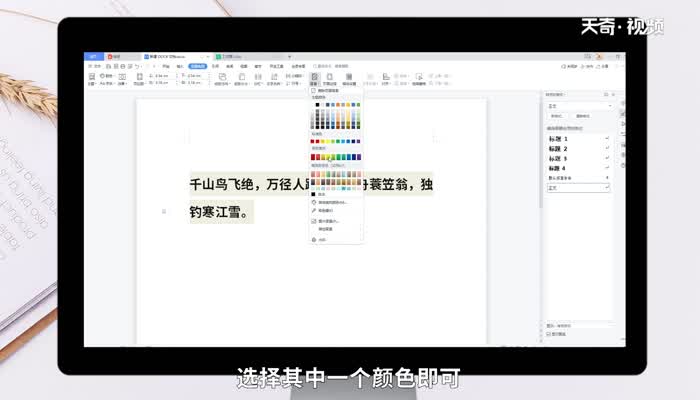This screenshot has height=400, width=700.
Task: Select the Automatic black color option
Action: coord(319,194)
